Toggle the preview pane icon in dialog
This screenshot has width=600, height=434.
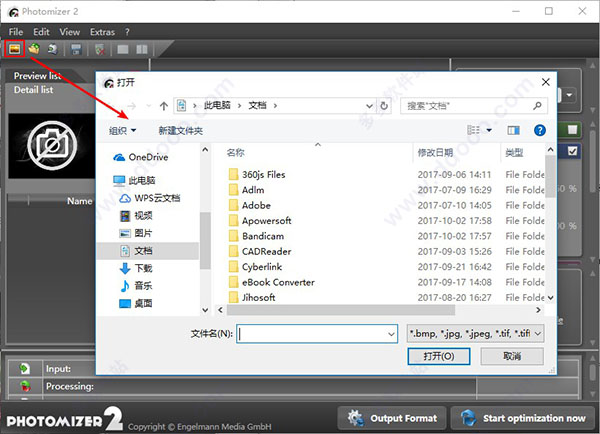tap(513, 131)
